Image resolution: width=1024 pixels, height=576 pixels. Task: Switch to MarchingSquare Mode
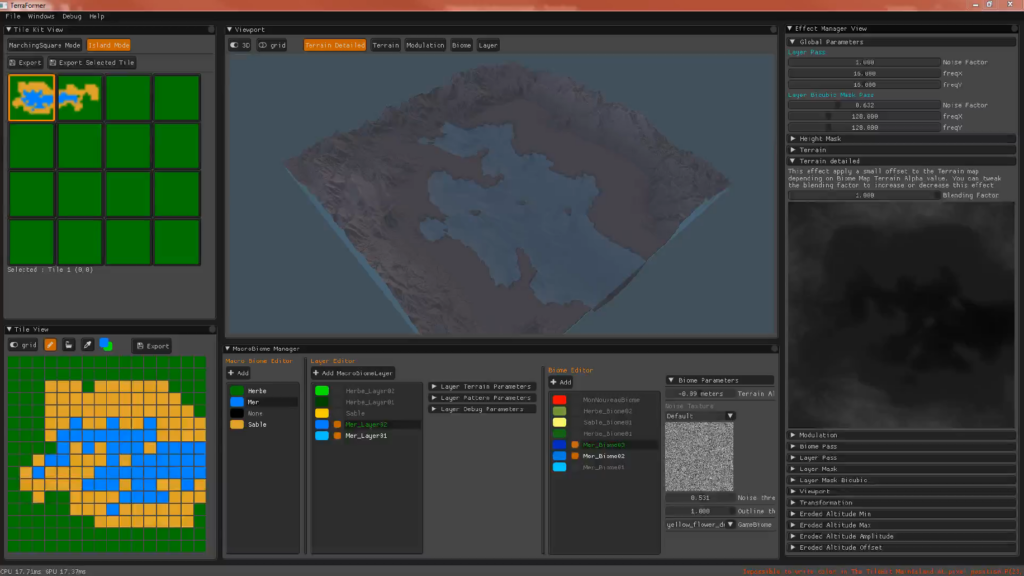click(44, 45)
